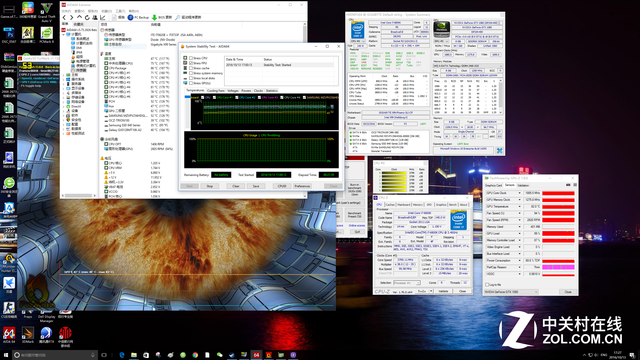Click GPU Core Clock red graph bar
The image size is (640, 360).
558,193
